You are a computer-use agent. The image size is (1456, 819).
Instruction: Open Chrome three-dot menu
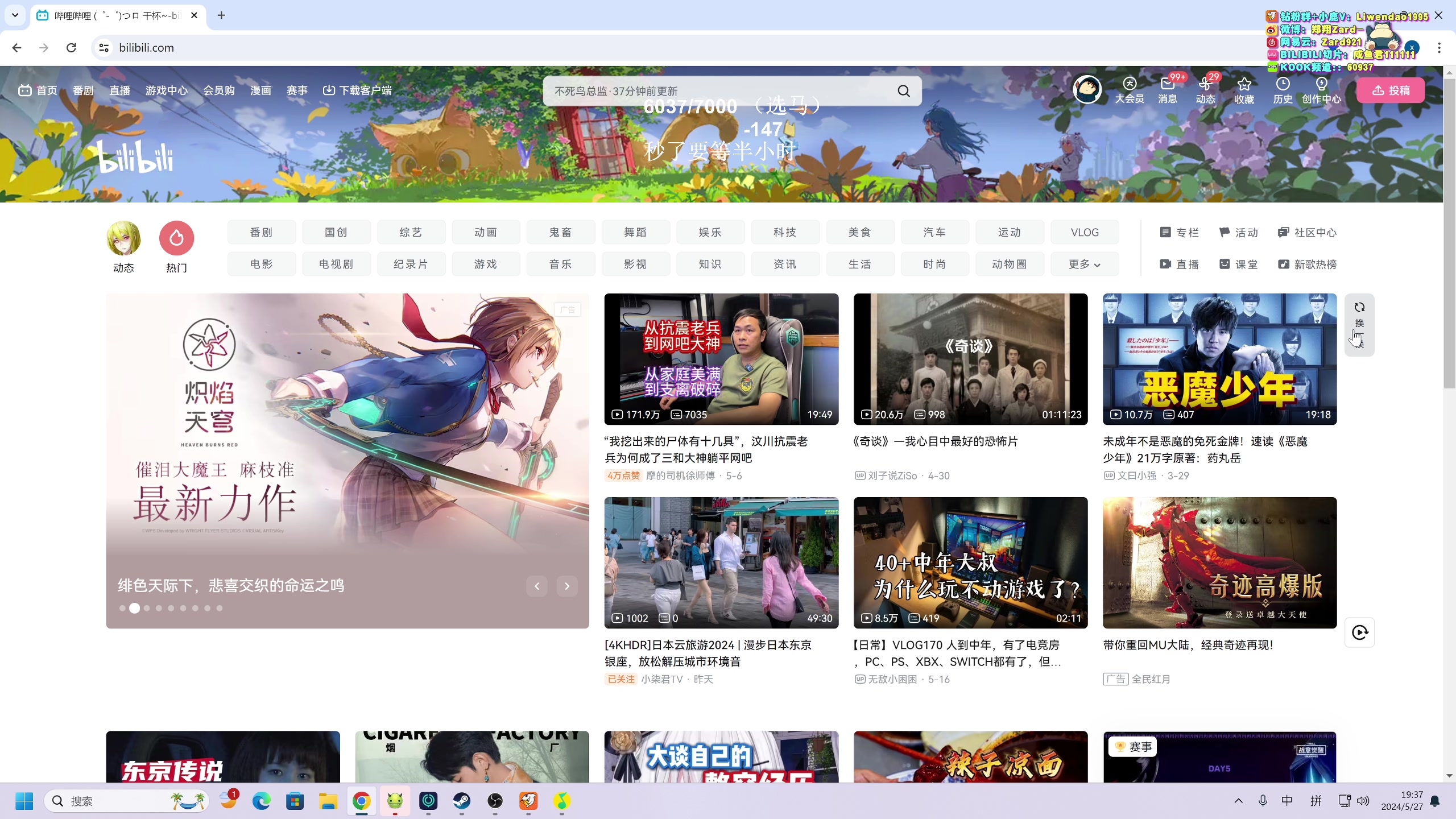[1439, 48]
